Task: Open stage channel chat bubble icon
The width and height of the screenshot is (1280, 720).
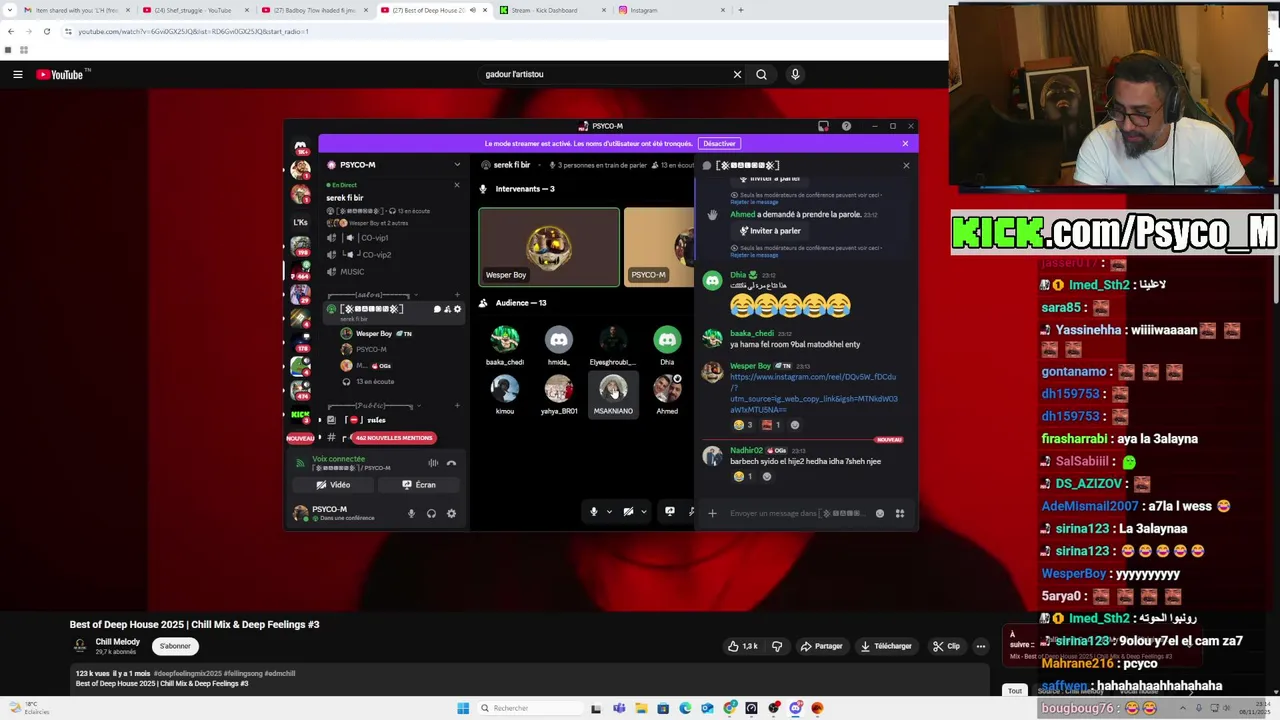Action: [x=437, y=309]
